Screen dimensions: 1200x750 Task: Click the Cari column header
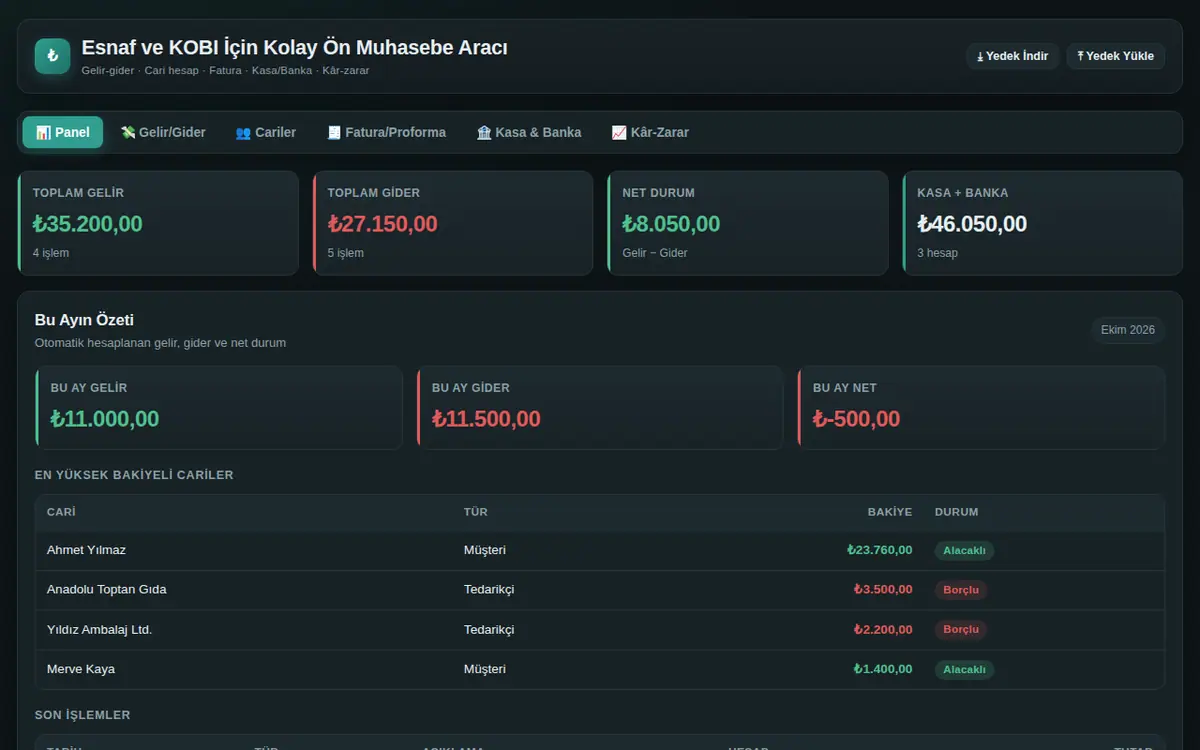61,512
